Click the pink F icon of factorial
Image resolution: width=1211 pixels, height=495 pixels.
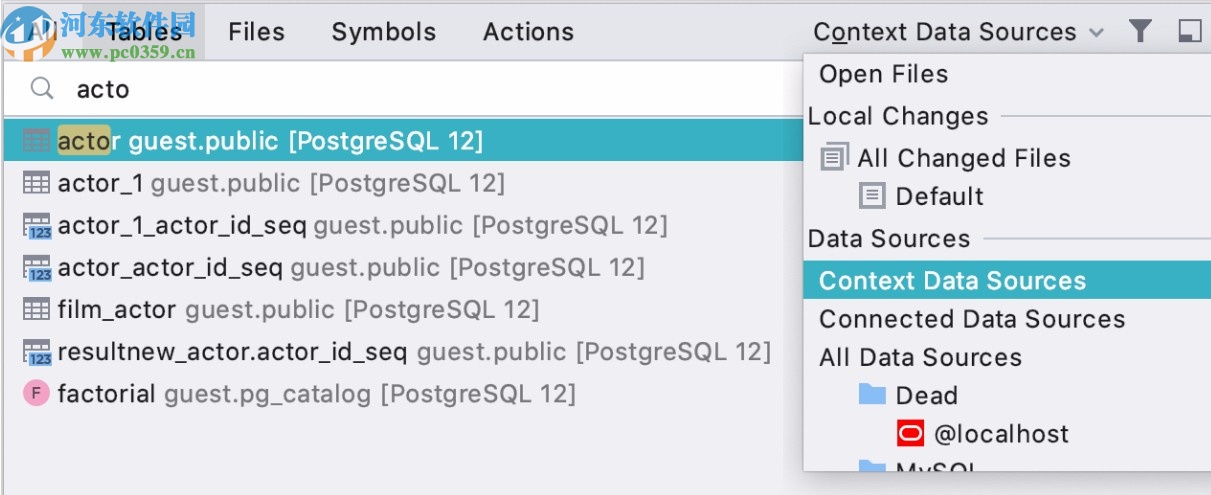[36, 393]
